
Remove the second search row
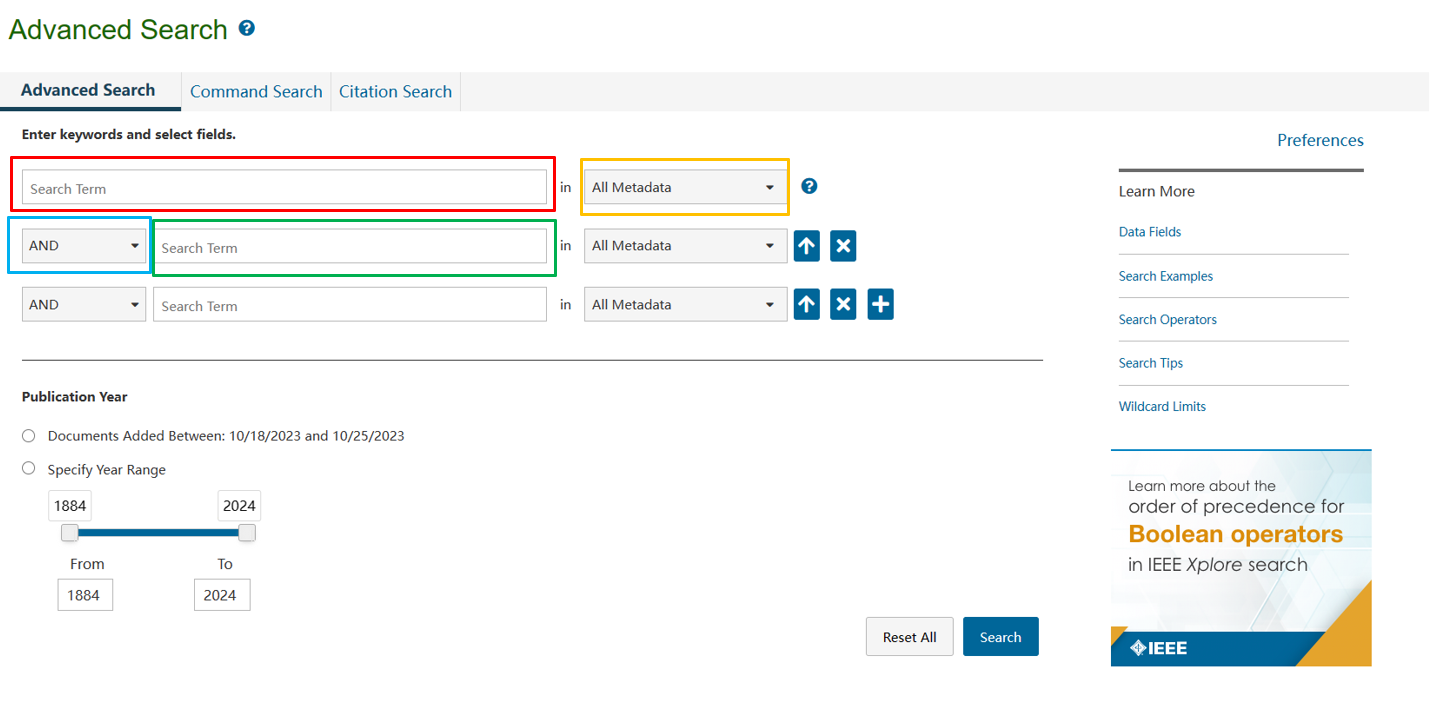coord(843,246)
